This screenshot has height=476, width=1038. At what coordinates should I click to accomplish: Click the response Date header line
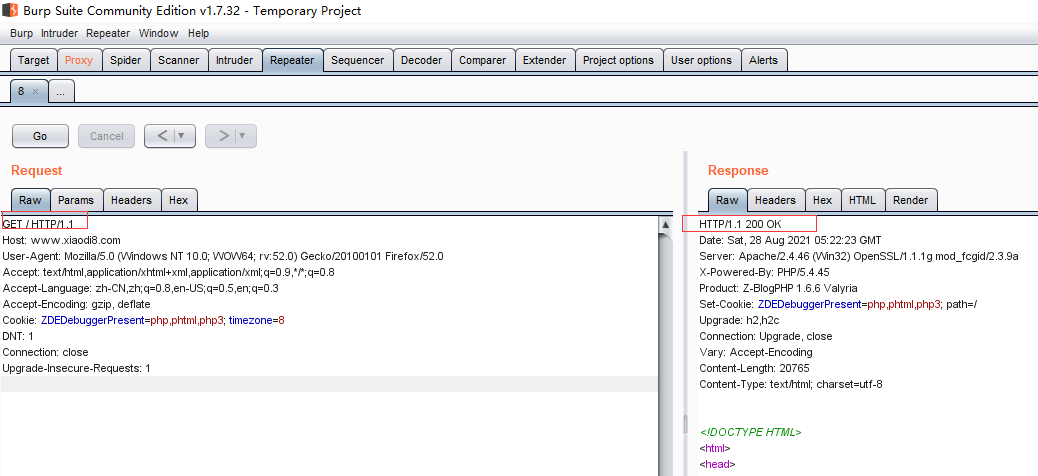(790, 240)
